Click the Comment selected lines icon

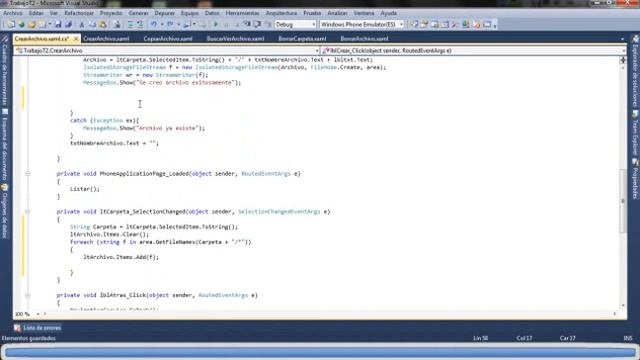(x=131, y=24)
